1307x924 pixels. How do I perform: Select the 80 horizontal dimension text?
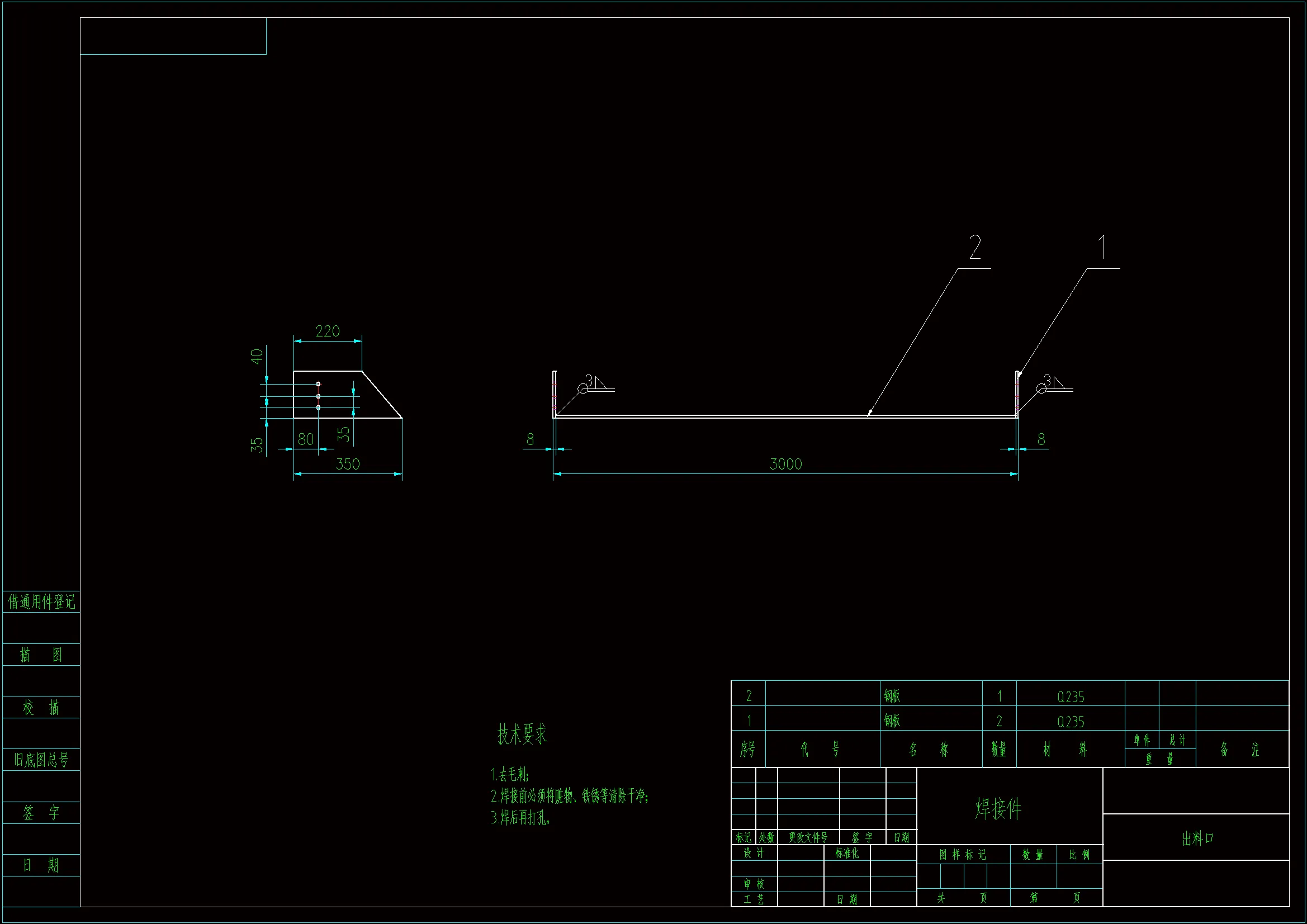click(x=306, y=439)
